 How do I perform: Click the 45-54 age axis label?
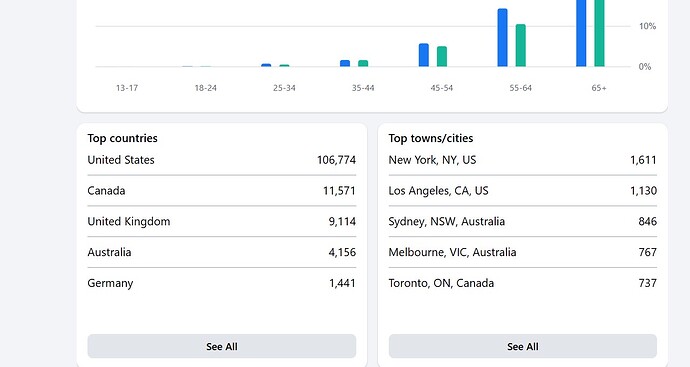[x=442, y=88]
